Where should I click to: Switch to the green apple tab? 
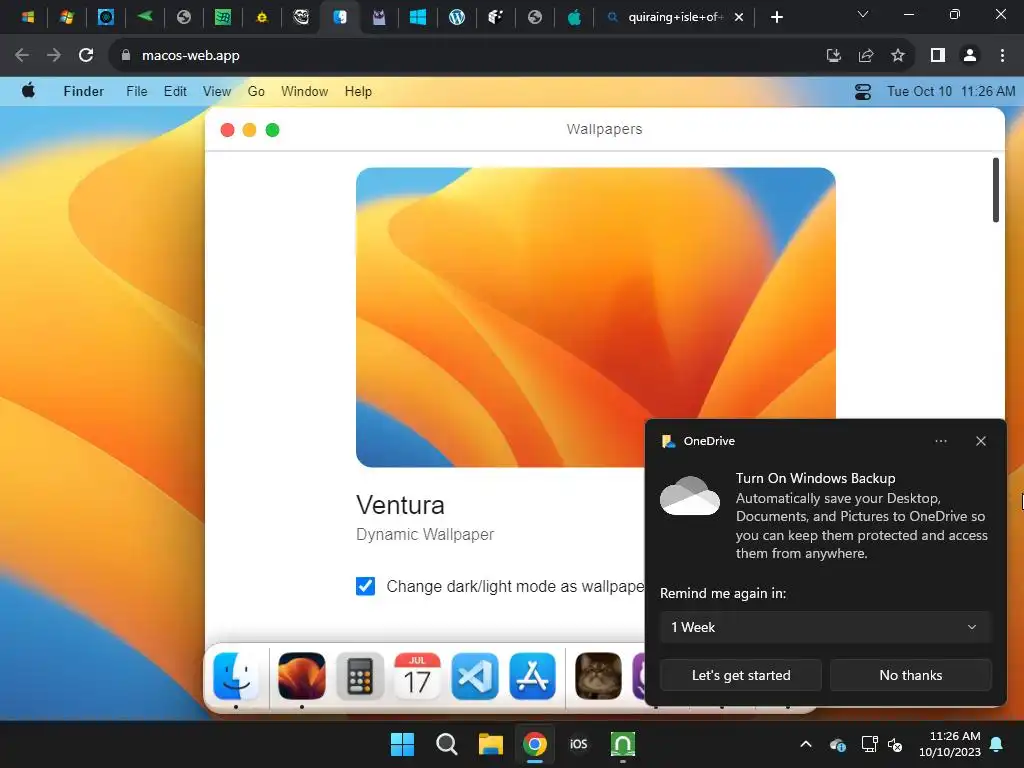[x=573, y=17]
